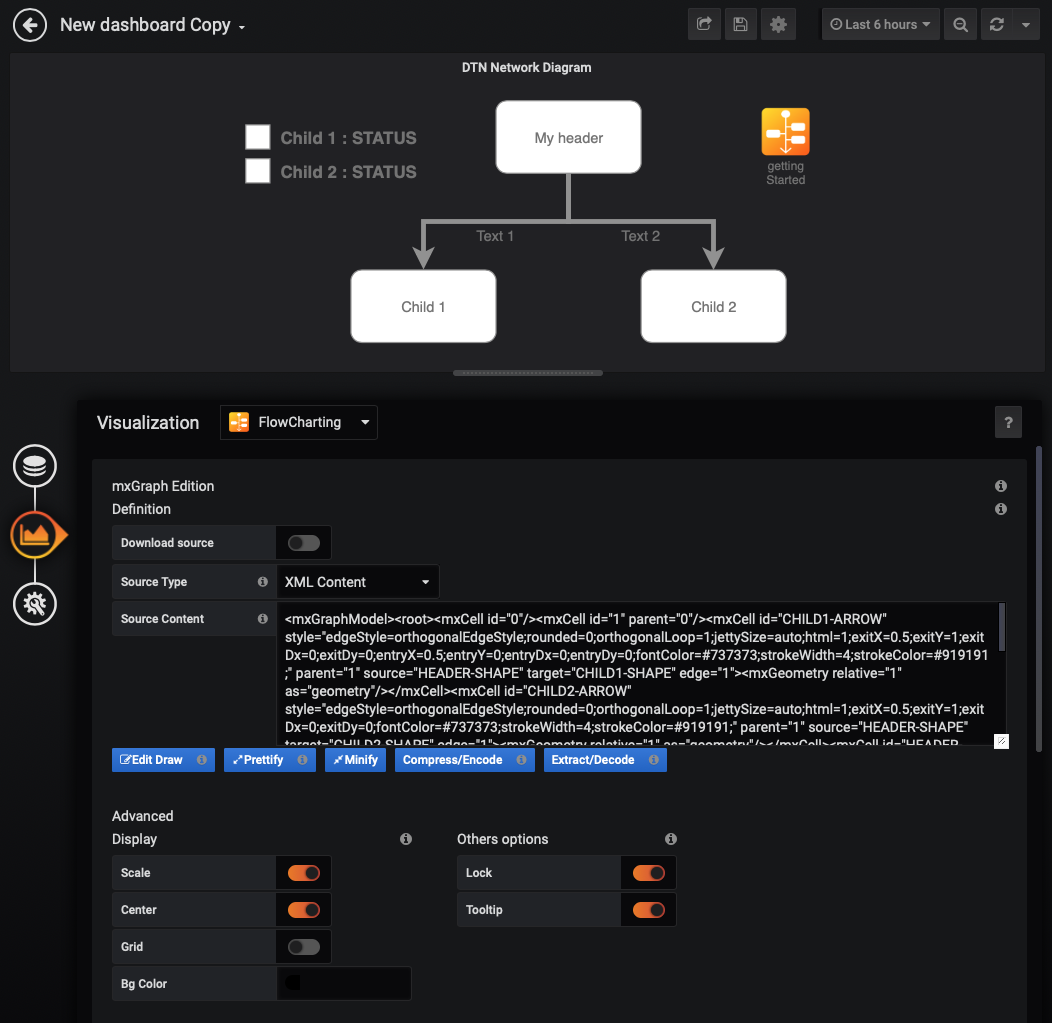Turn off the Tooltip option
Image resolution: width=1052 pixels, height=1023 pixels.
point(647,909)
